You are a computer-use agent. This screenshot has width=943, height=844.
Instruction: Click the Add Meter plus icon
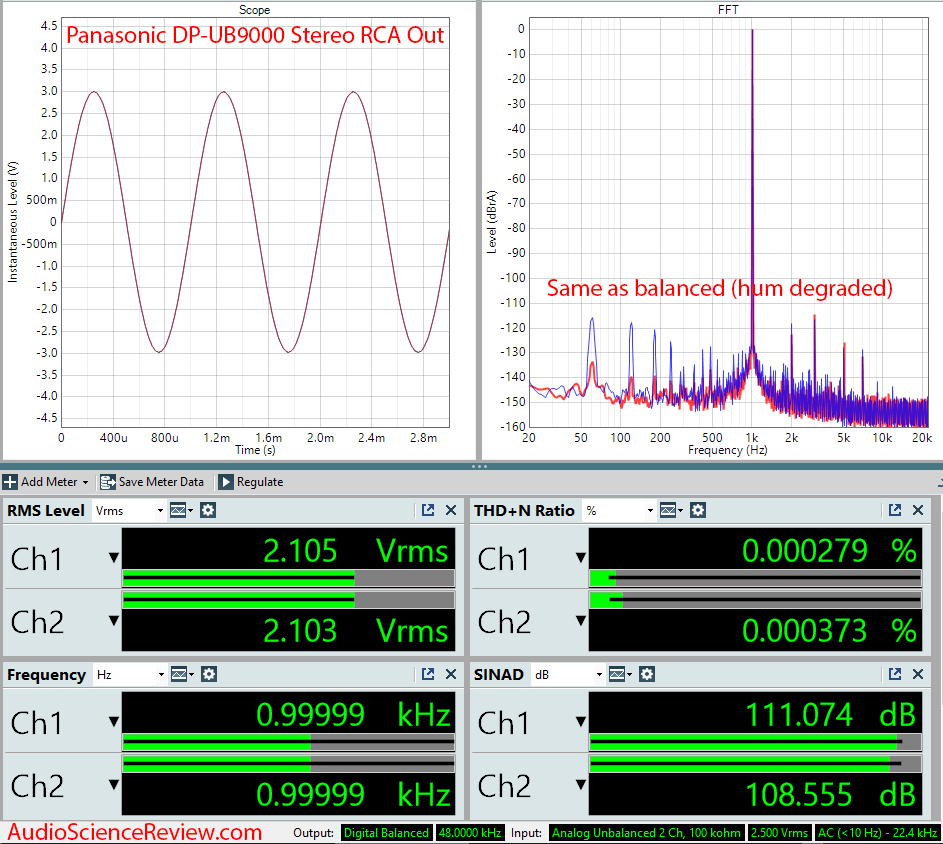[10, 482]
